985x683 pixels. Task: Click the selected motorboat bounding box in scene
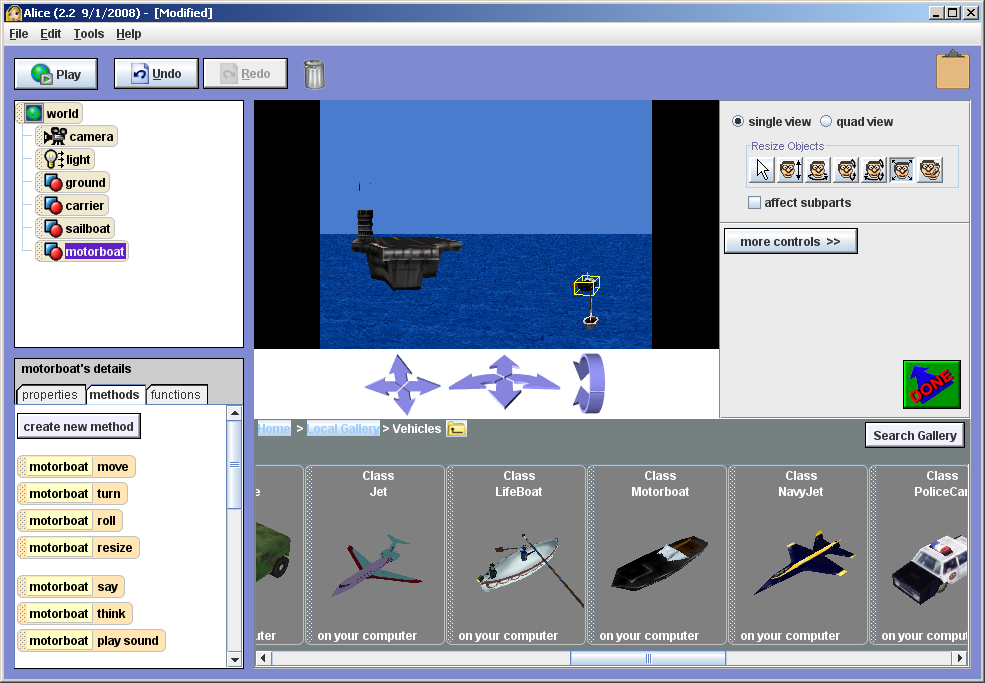(x=587, y=285)
